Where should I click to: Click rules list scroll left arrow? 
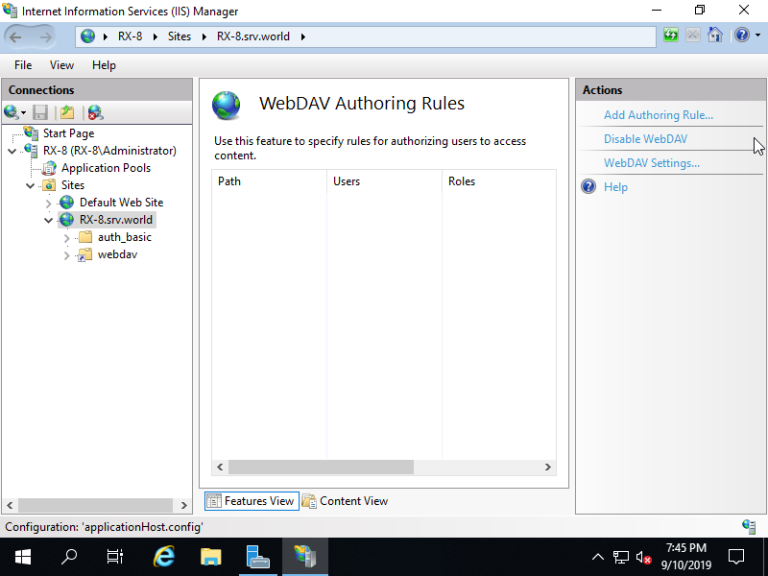[220, 467]
